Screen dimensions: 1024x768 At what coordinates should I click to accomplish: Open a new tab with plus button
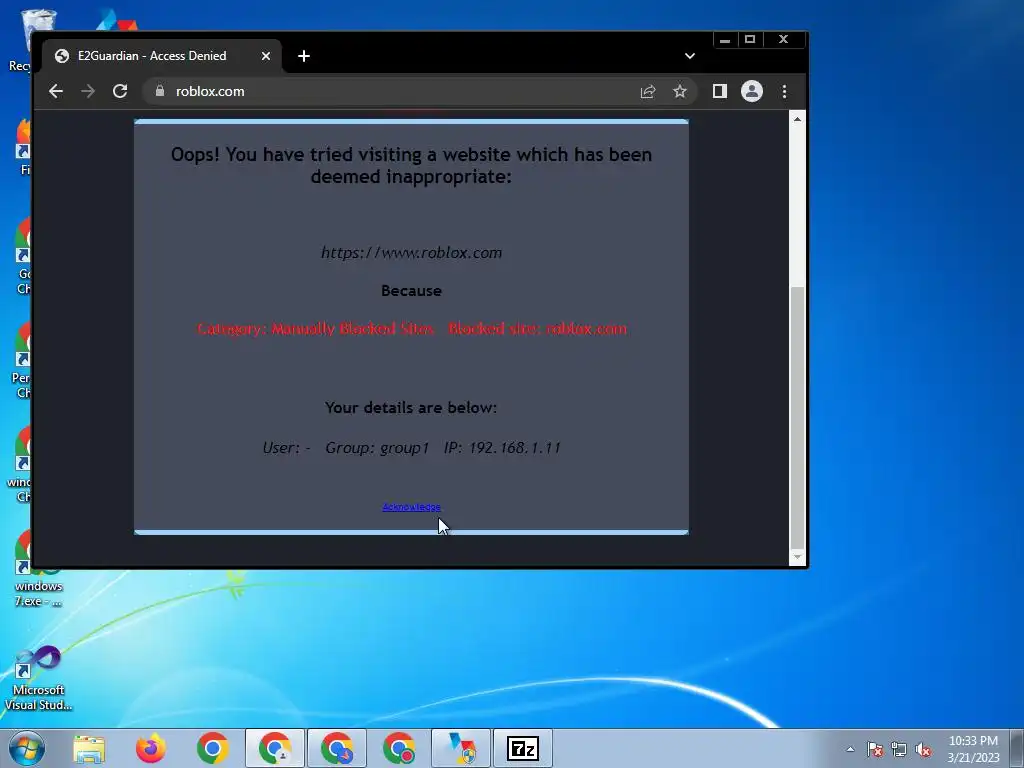tap(304, 56)
